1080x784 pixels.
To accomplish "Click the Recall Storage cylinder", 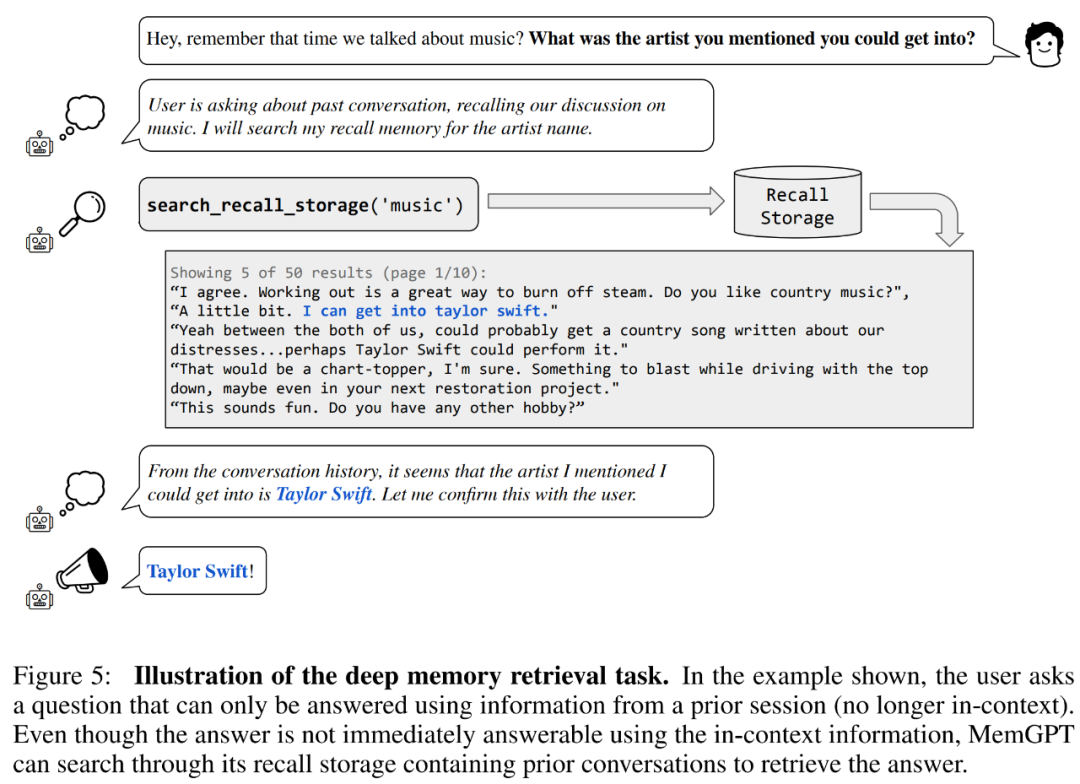I will click(798, 202).
